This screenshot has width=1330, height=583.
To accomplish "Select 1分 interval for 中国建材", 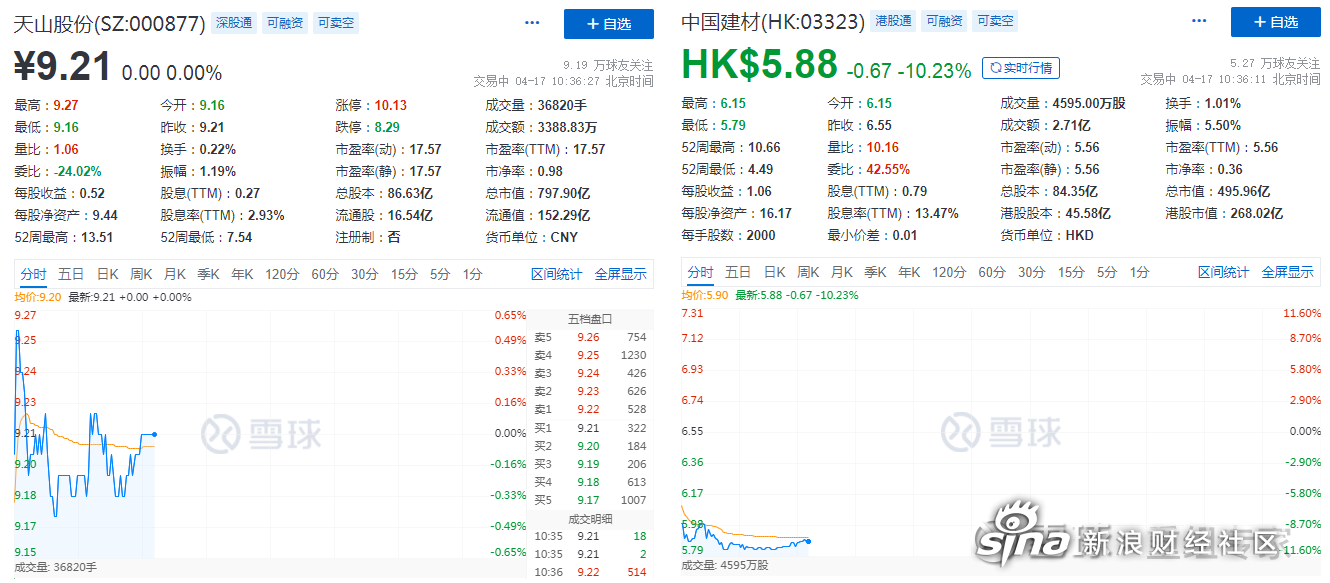I will coord(1139,272).
